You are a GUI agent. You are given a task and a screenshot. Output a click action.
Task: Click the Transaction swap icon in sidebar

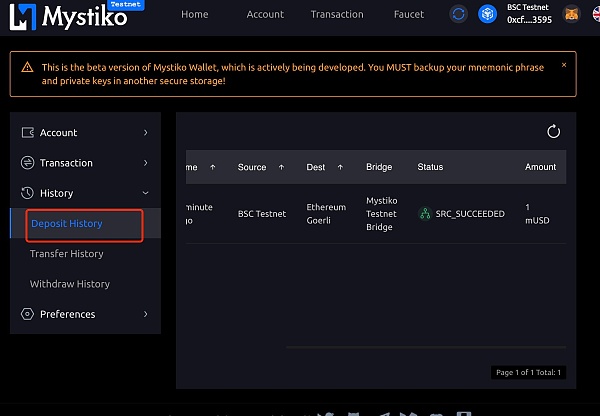27,163
